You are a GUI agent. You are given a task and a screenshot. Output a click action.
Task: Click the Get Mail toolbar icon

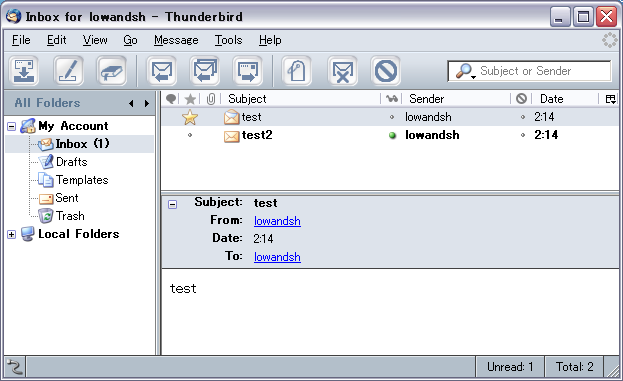24,71
